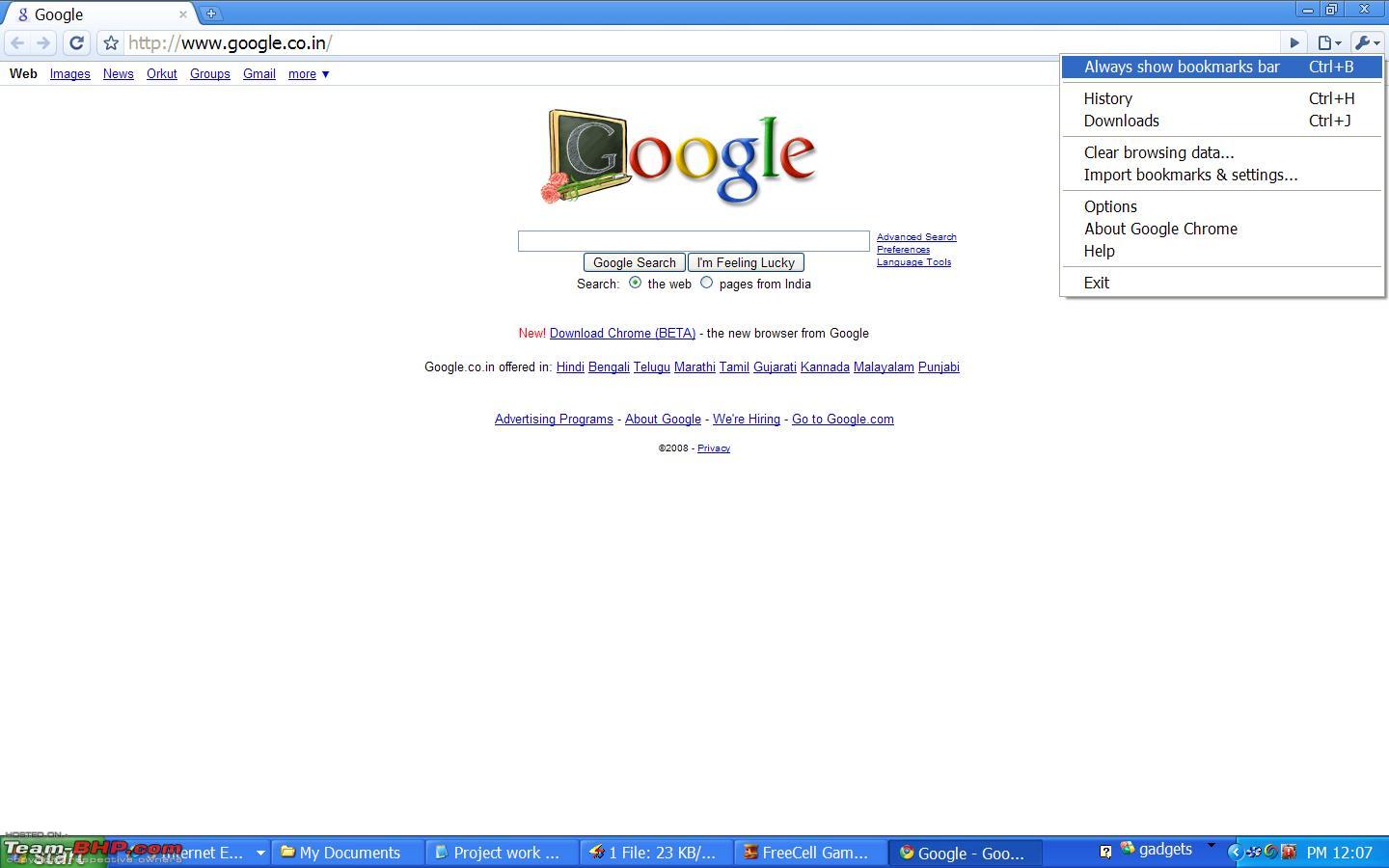Open Downloads from the menu
Image resolution: width=1389 pixels, height=868 pixels.
[1222, 121]
